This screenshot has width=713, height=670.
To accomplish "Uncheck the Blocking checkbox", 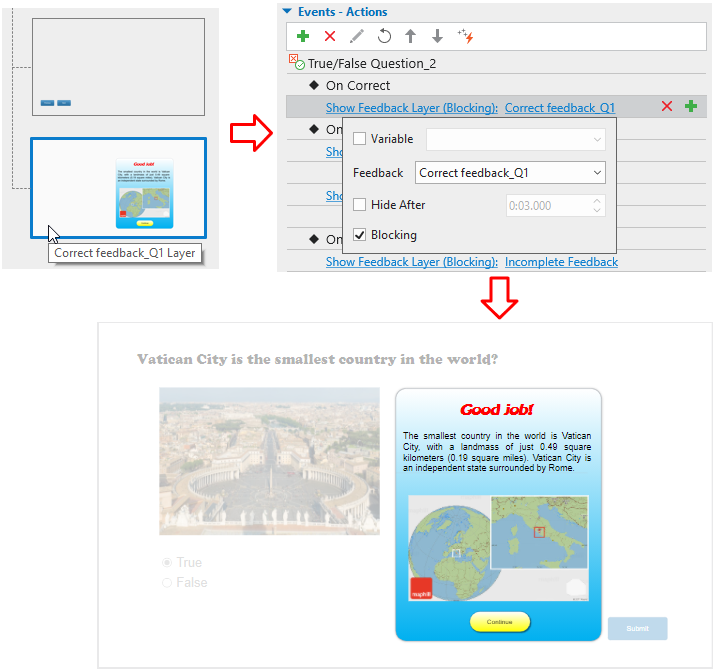I will pos(360,235).
